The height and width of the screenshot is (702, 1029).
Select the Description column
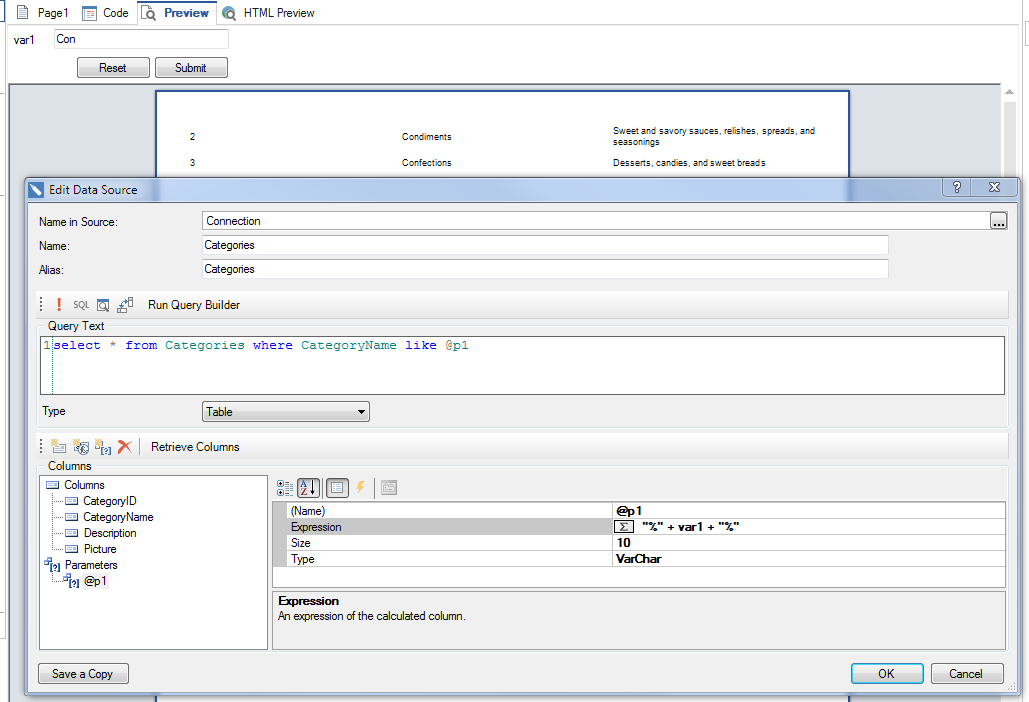pos(110,533)
